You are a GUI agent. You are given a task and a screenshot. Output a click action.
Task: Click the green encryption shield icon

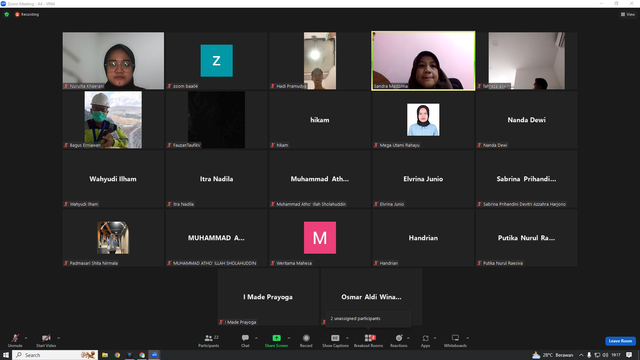[7, 14]
